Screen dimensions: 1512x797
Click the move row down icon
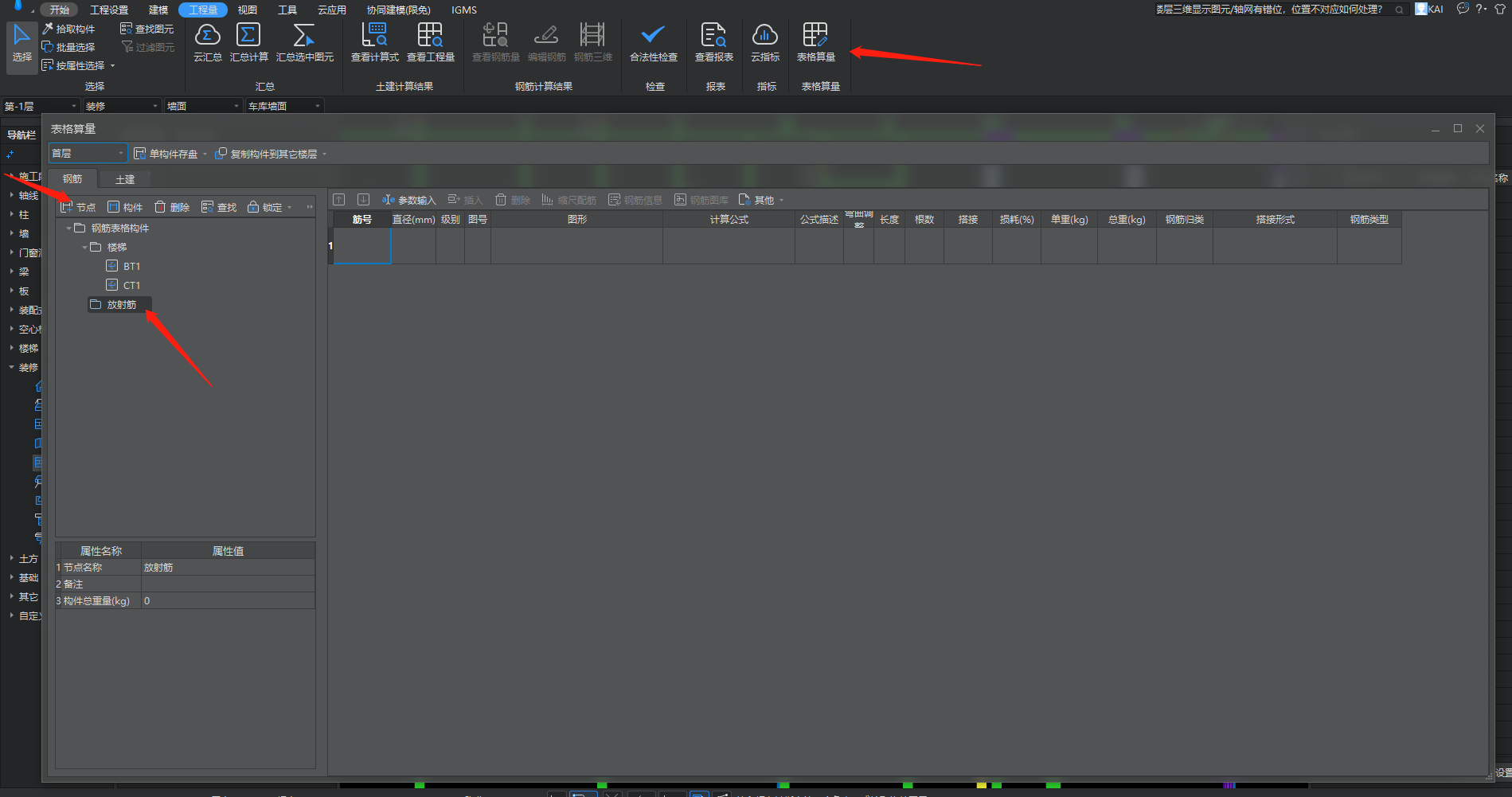point(363,200)
